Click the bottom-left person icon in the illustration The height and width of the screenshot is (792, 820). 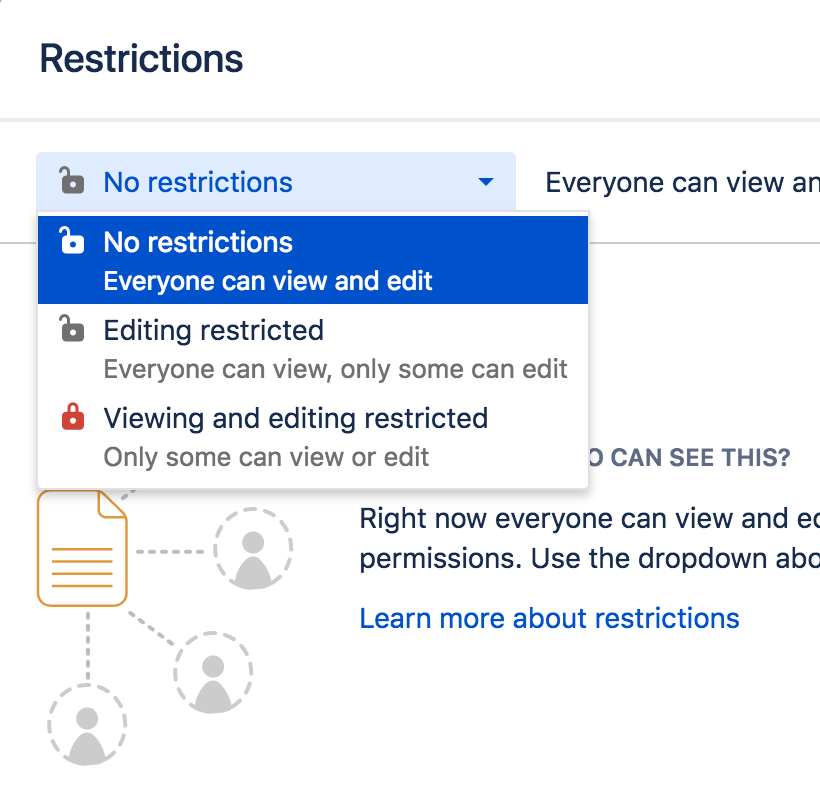coord(86,727)
